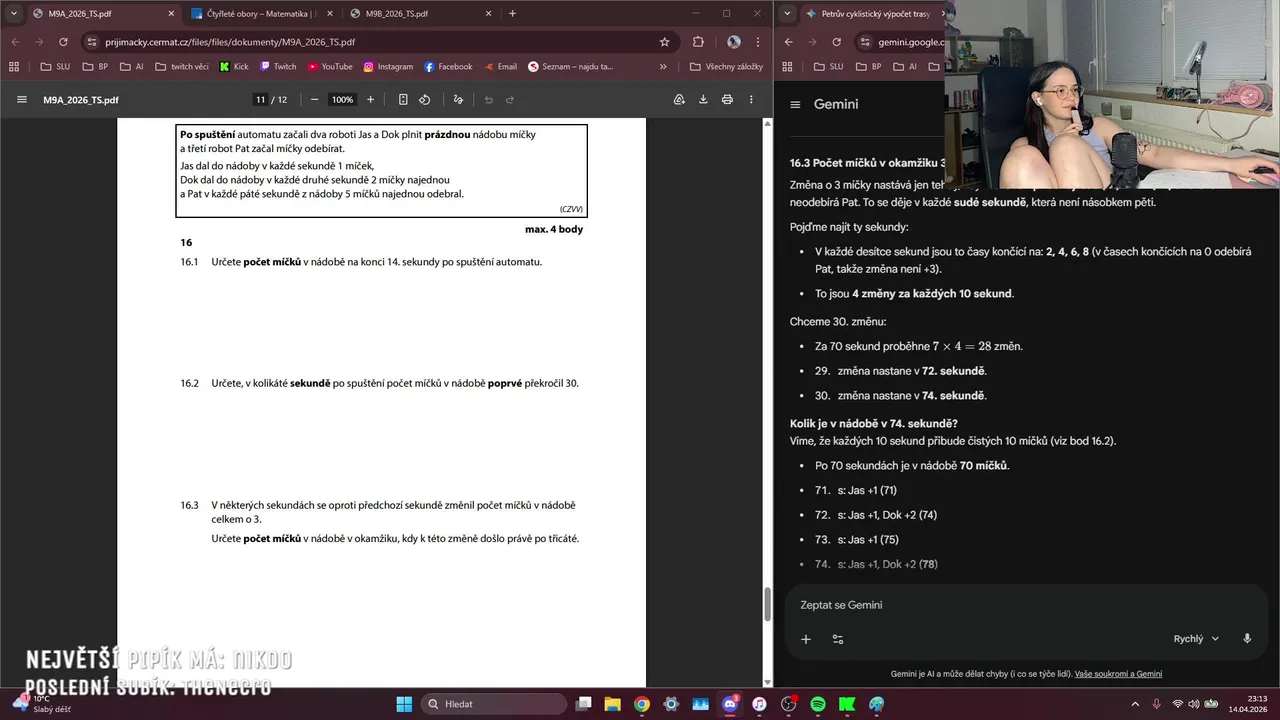Open BP bookmarks folder in left window
This screenshot has width=1280, height=720.
(95, 67)
